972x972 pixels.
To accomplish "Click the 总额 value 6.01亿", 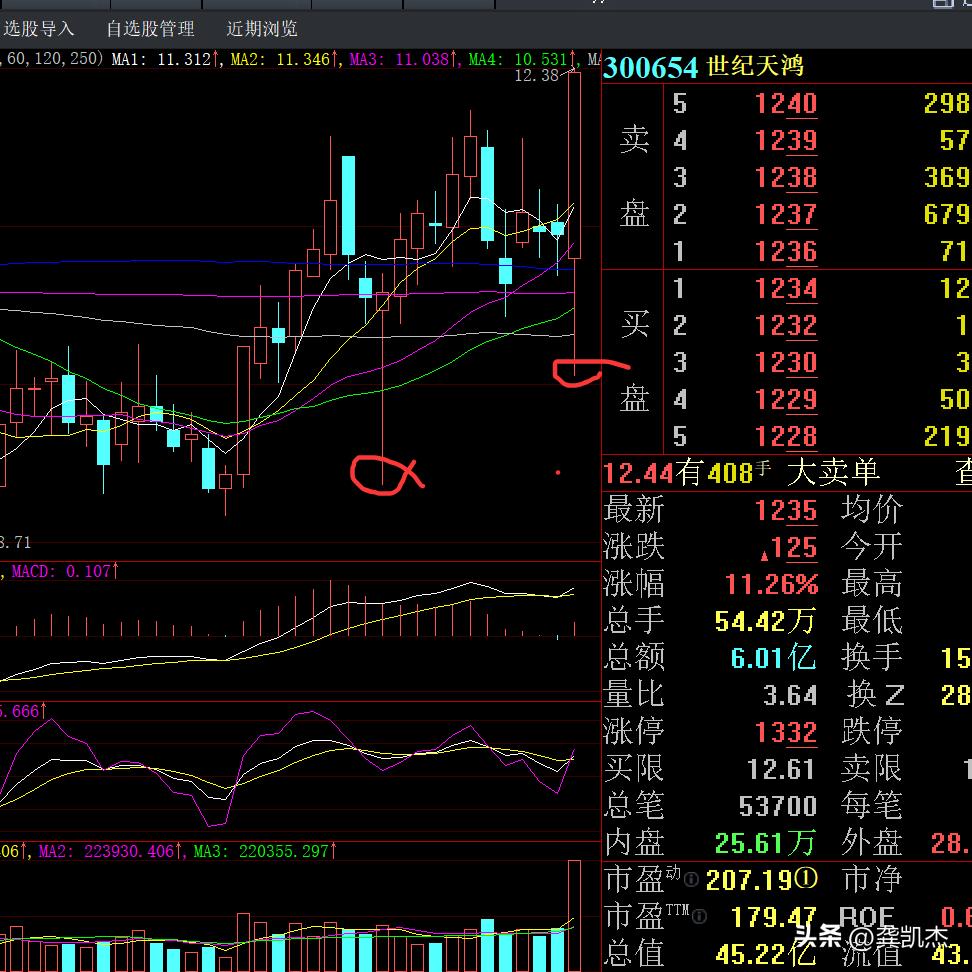I will pyautogui.click(x=773, y=658).
